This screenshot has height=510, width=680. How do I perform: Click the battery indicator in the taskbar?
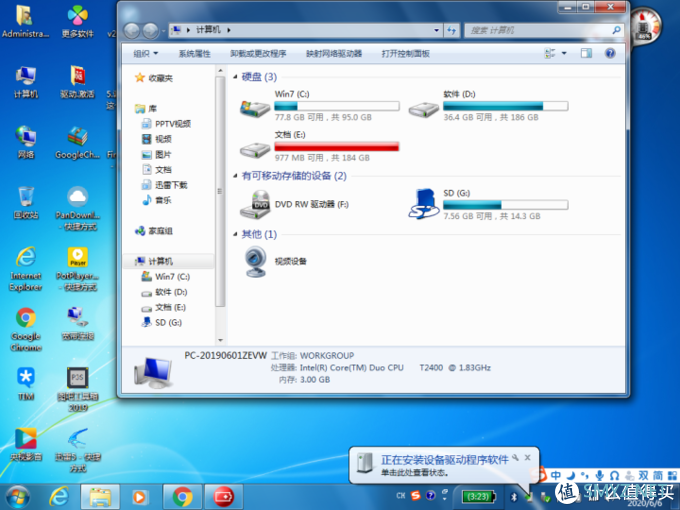[x=479, y=496]
